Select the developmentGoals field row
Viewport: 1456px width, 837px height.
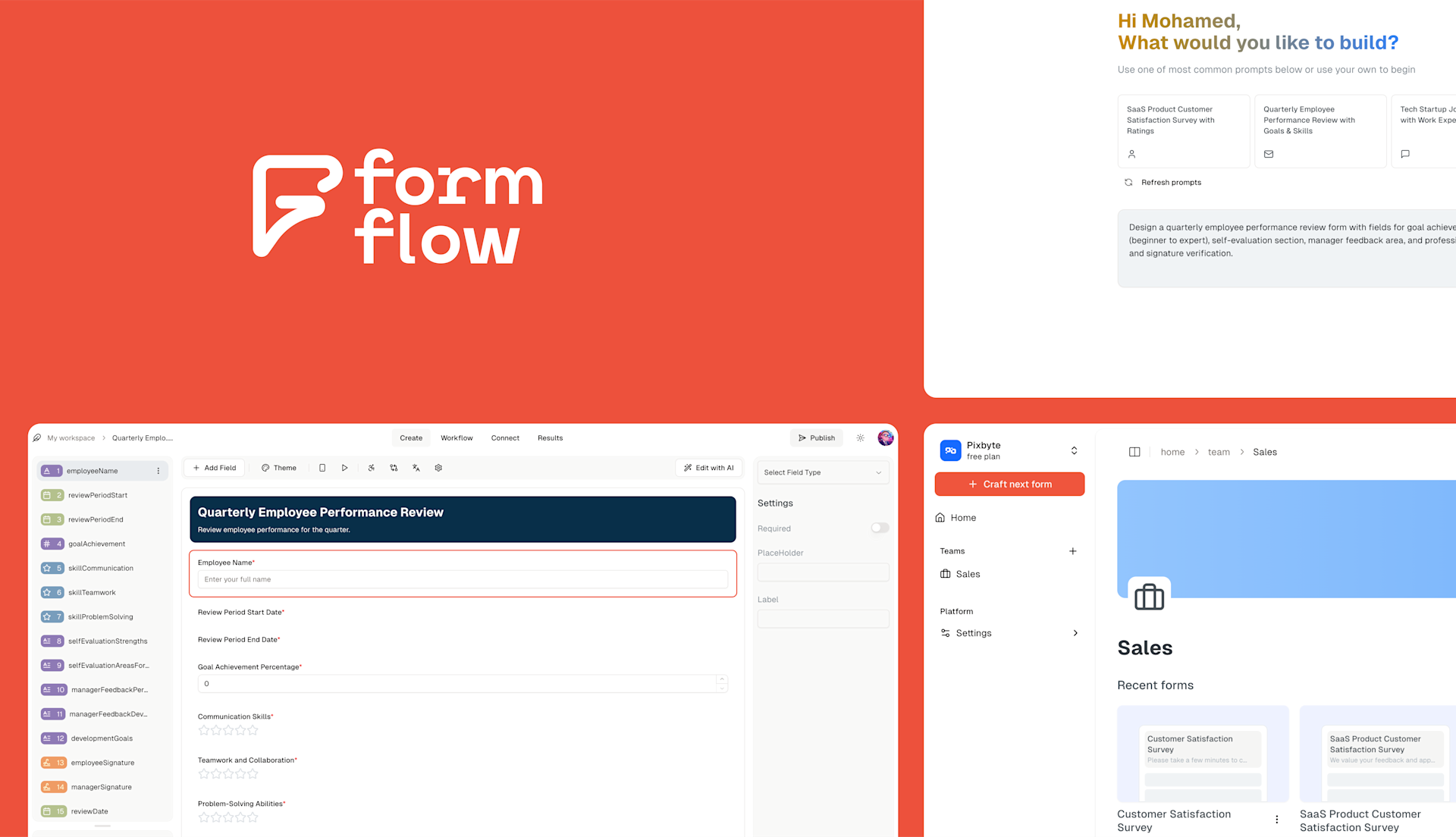pyautogui.click(x=102, y=738)
